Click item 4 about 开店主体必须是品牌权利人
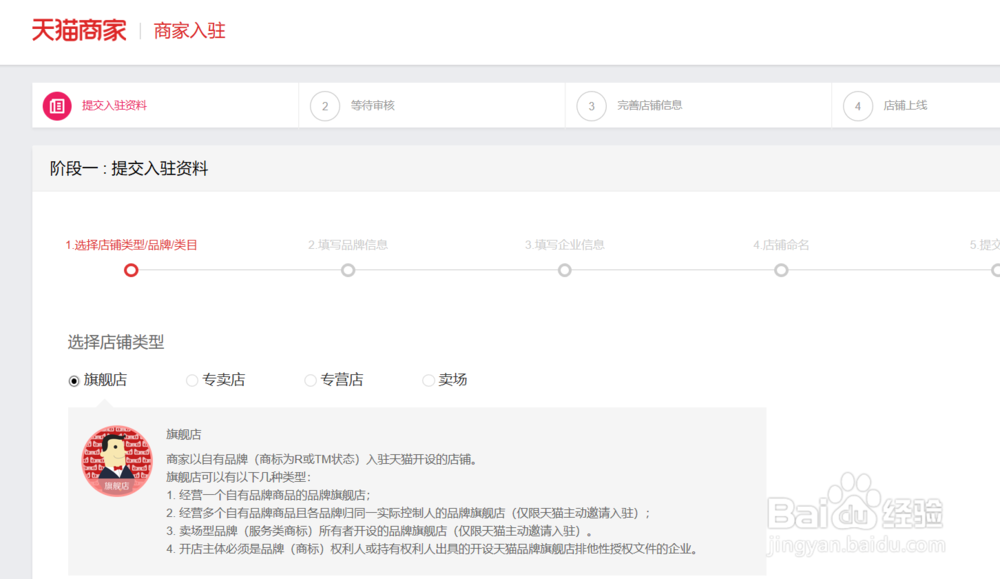The image size is (1000, 579). [x=433, y=548]
